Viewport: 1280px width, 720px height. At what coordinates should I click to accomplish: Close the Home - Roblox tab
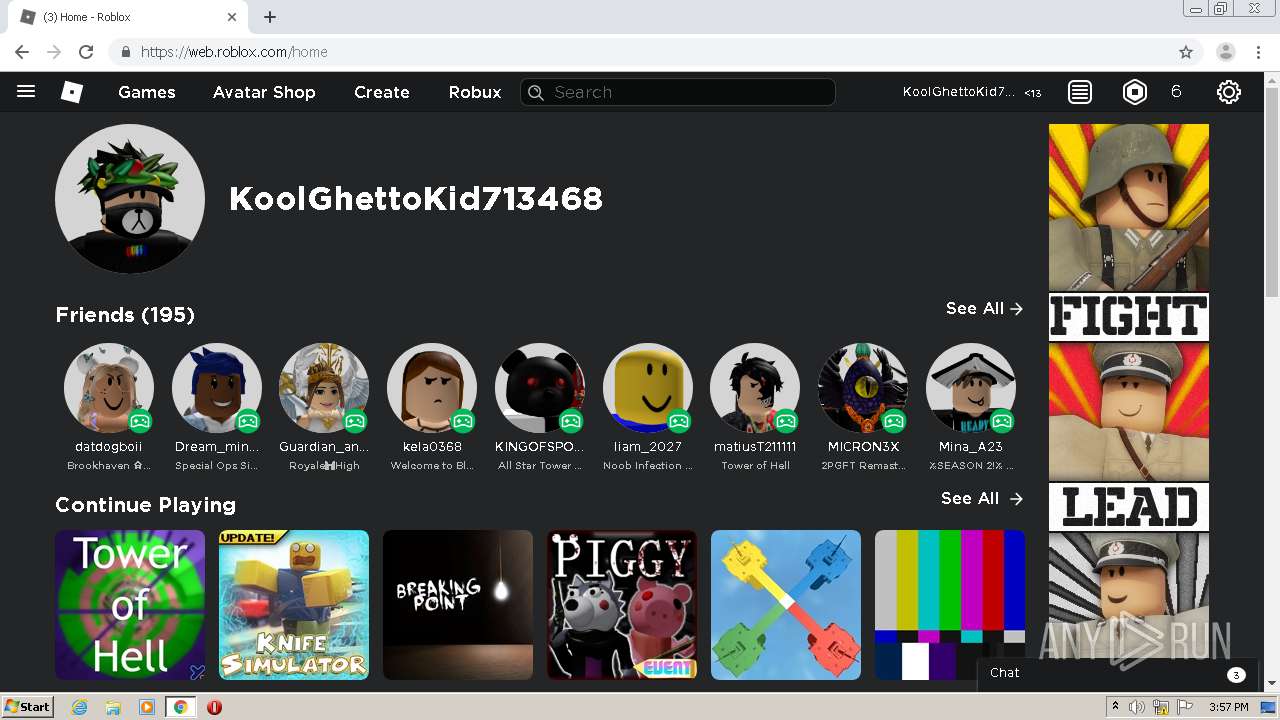[x=232, y=17]
